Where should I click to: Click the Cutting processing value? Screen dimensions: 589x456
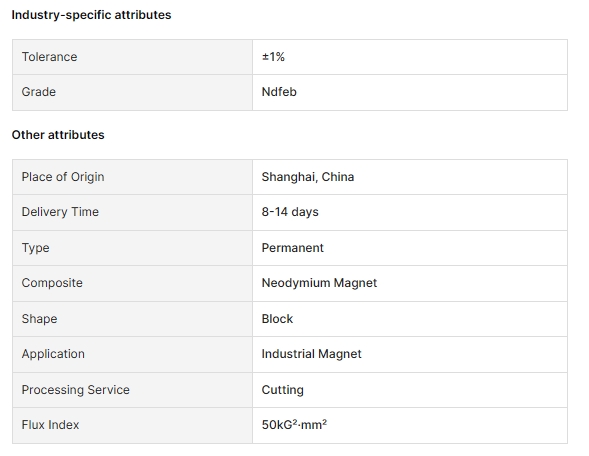tap(282, 390)
